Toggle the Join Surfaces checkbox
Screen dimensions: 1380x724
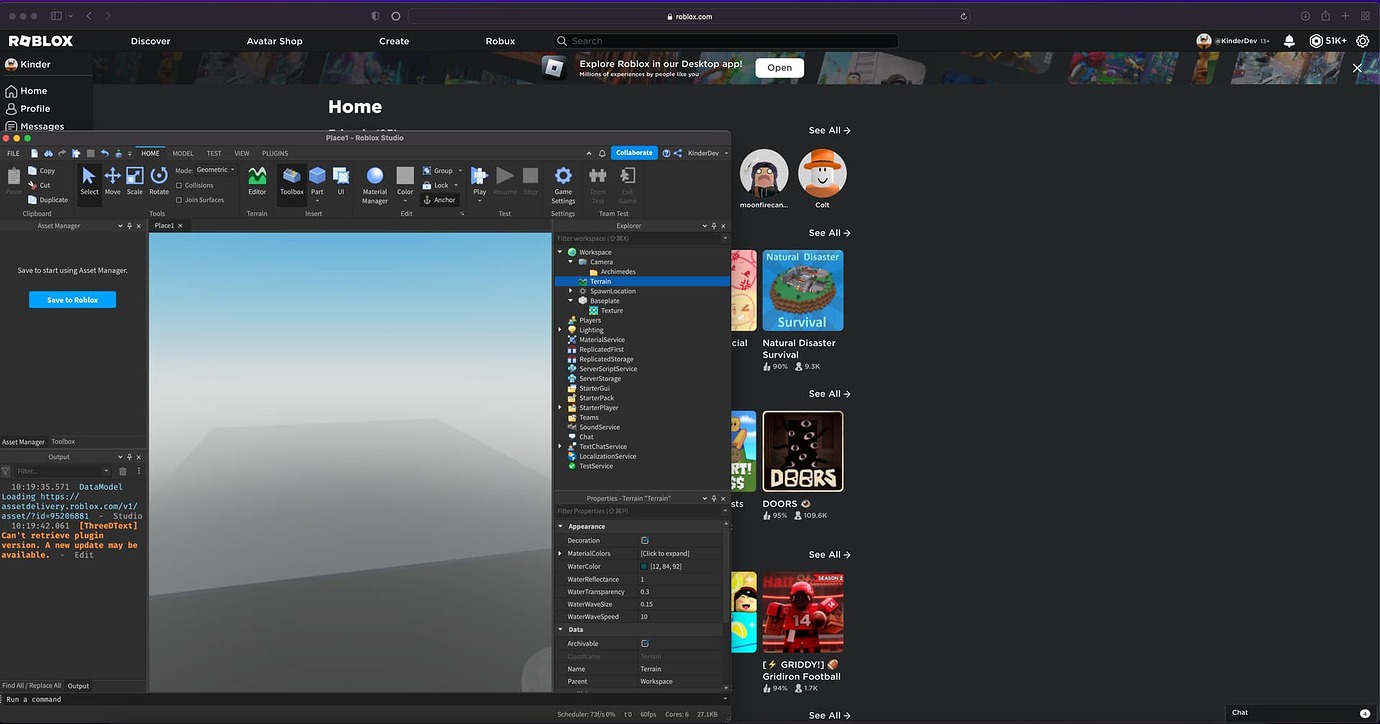click(x=179, y=200)
